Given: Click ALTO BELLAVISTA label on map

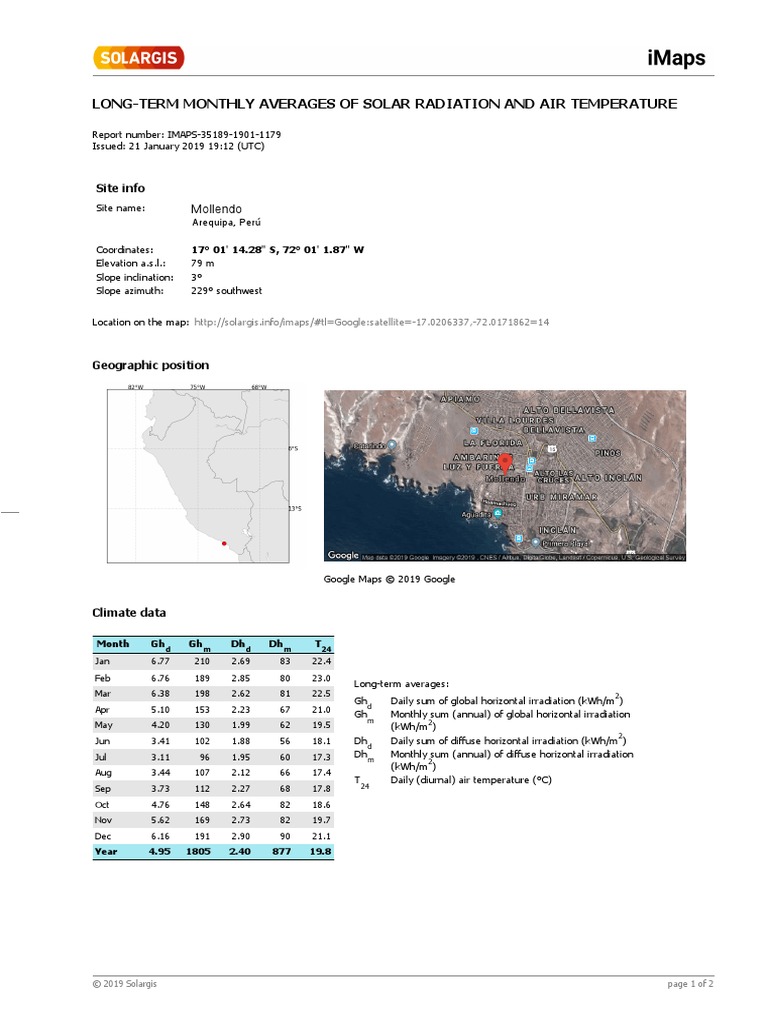Looking at the screenshot, I should pos(568,410).
